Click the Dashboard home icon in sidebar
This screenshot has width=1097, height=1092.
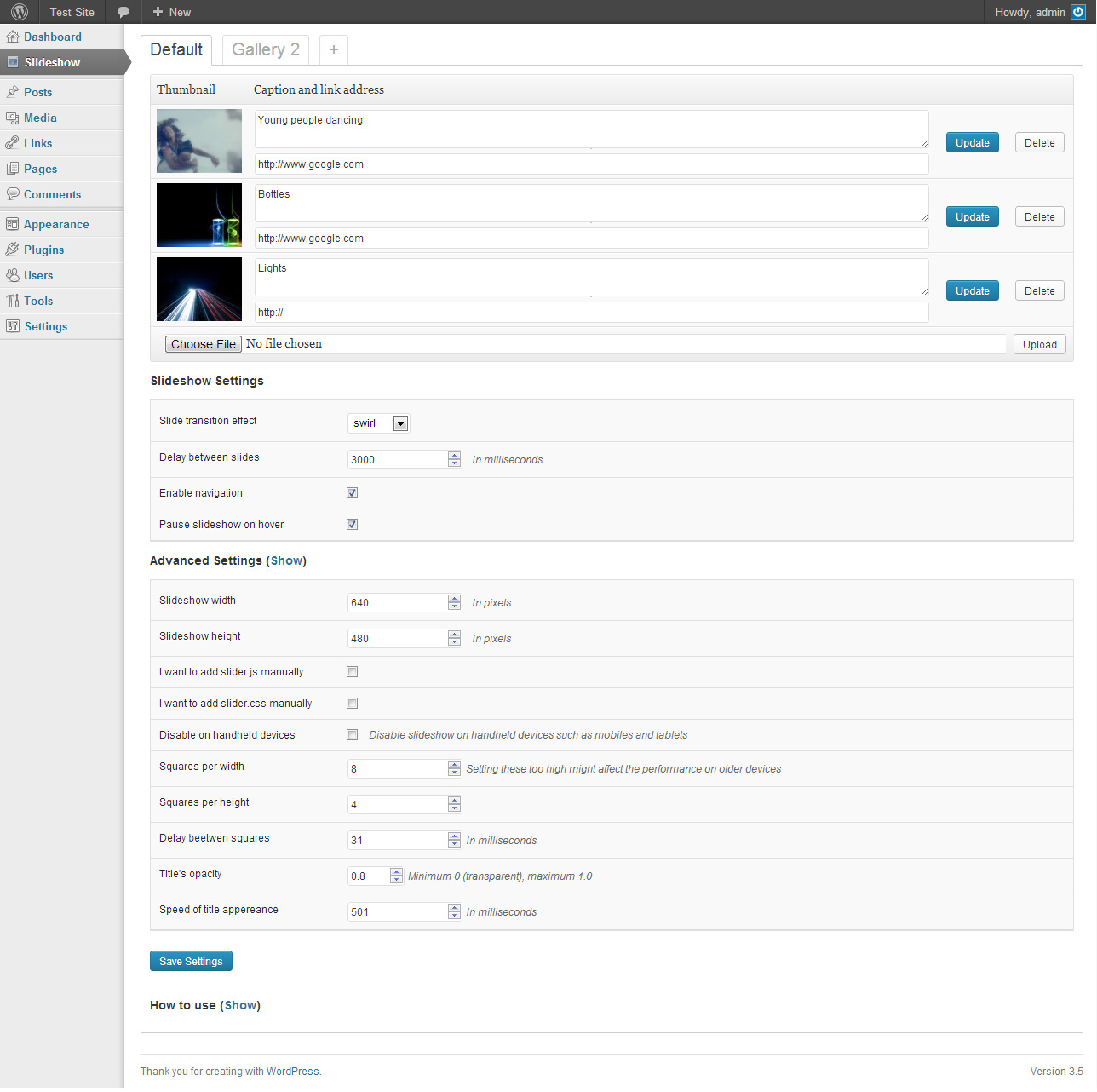[x=13, y=37]
